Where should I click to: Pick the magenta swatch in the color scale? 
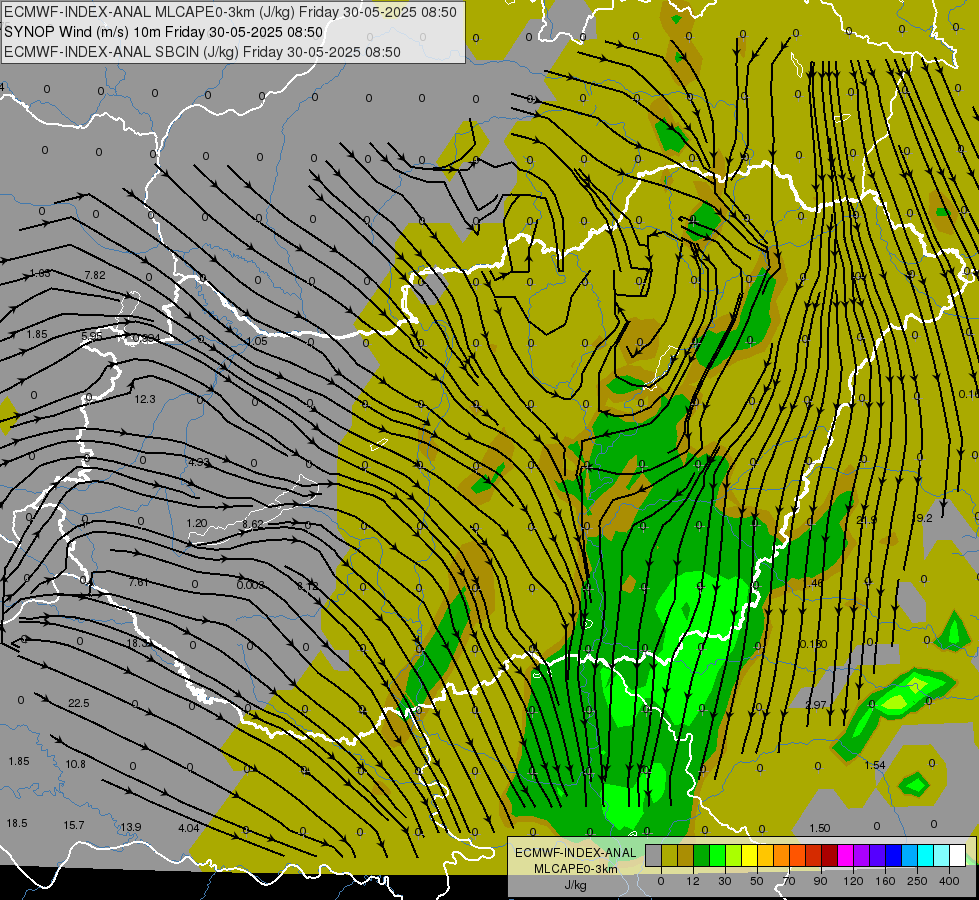click(x=845, y=855)
